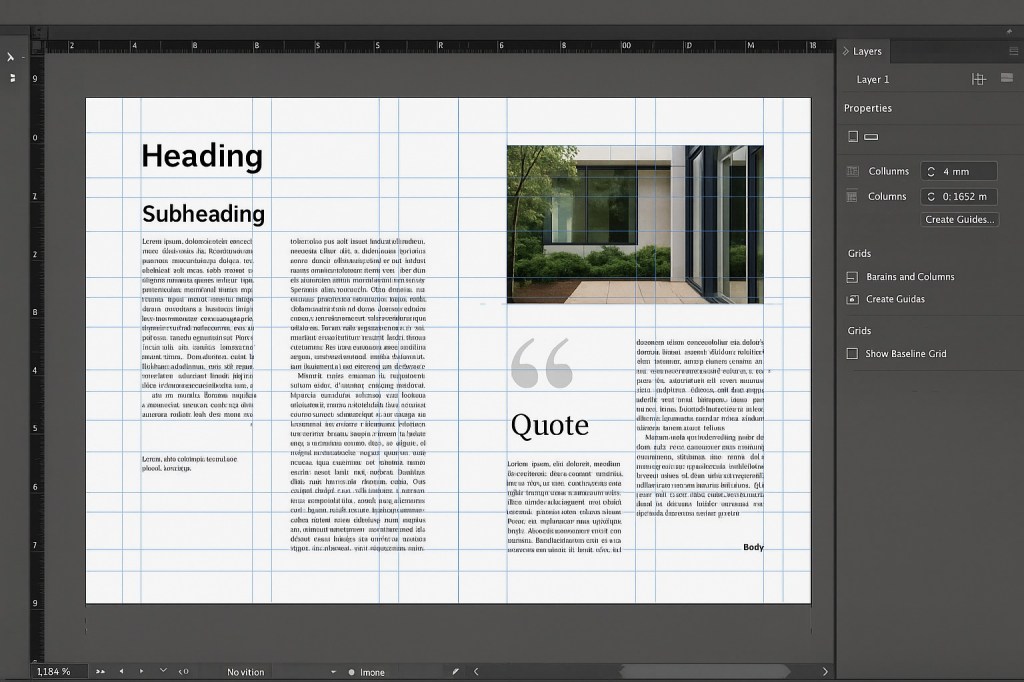Toggle the Create Guides checkbox under Grids
The height and width of the screenshot is (682, 1024).
pos(852,299)
